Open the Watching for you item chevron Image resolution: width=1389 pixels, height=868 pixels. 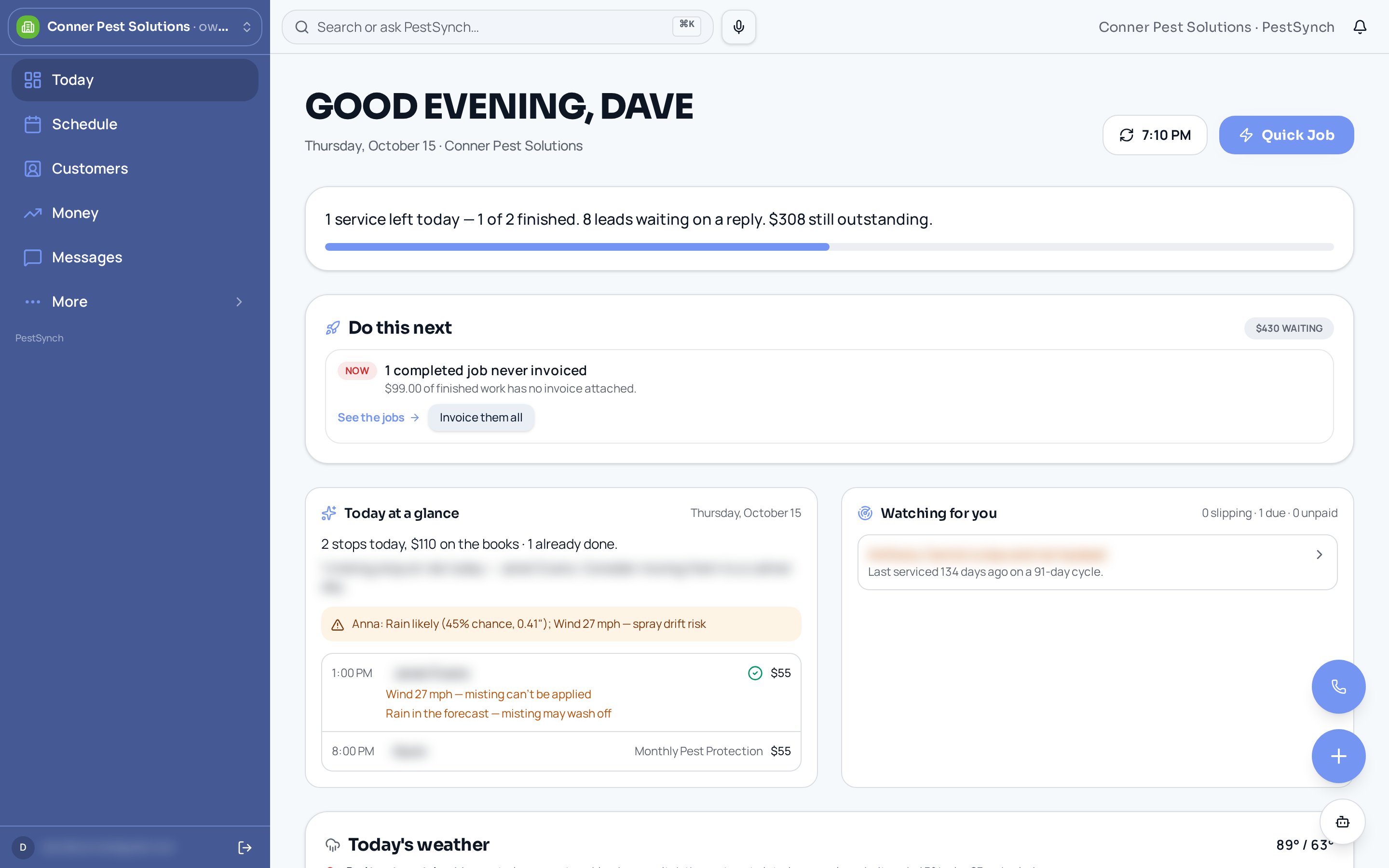(x=1319, y=555)
